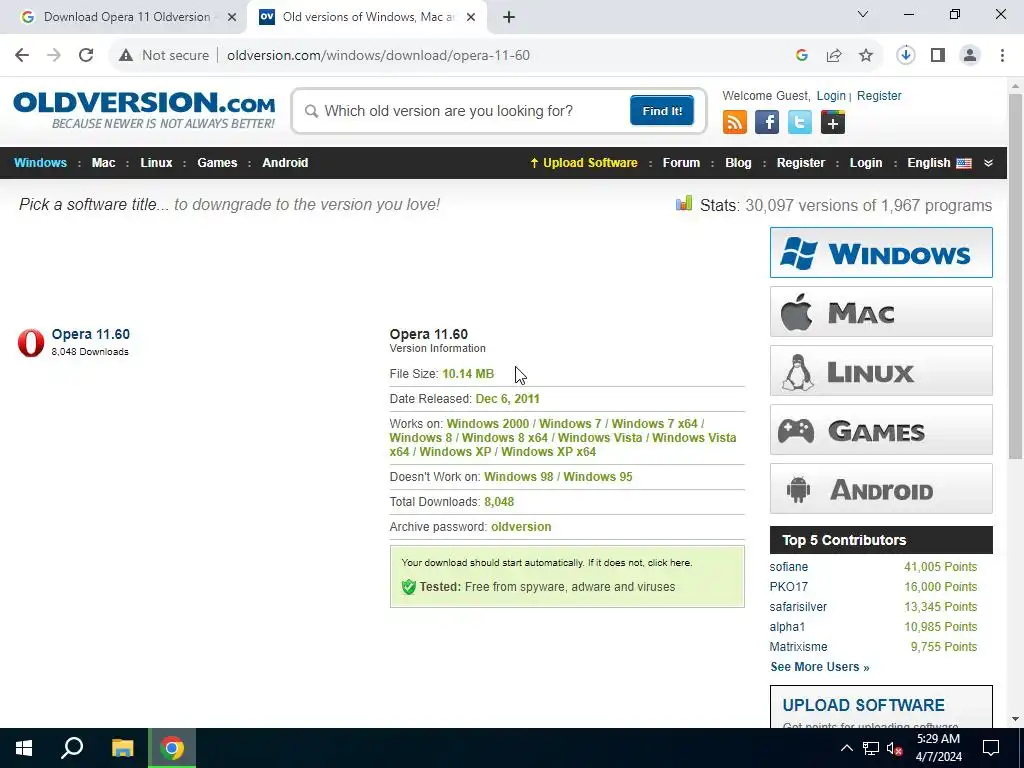Click the large Android platform button
1024x768 pixels.
pos(881,489)
